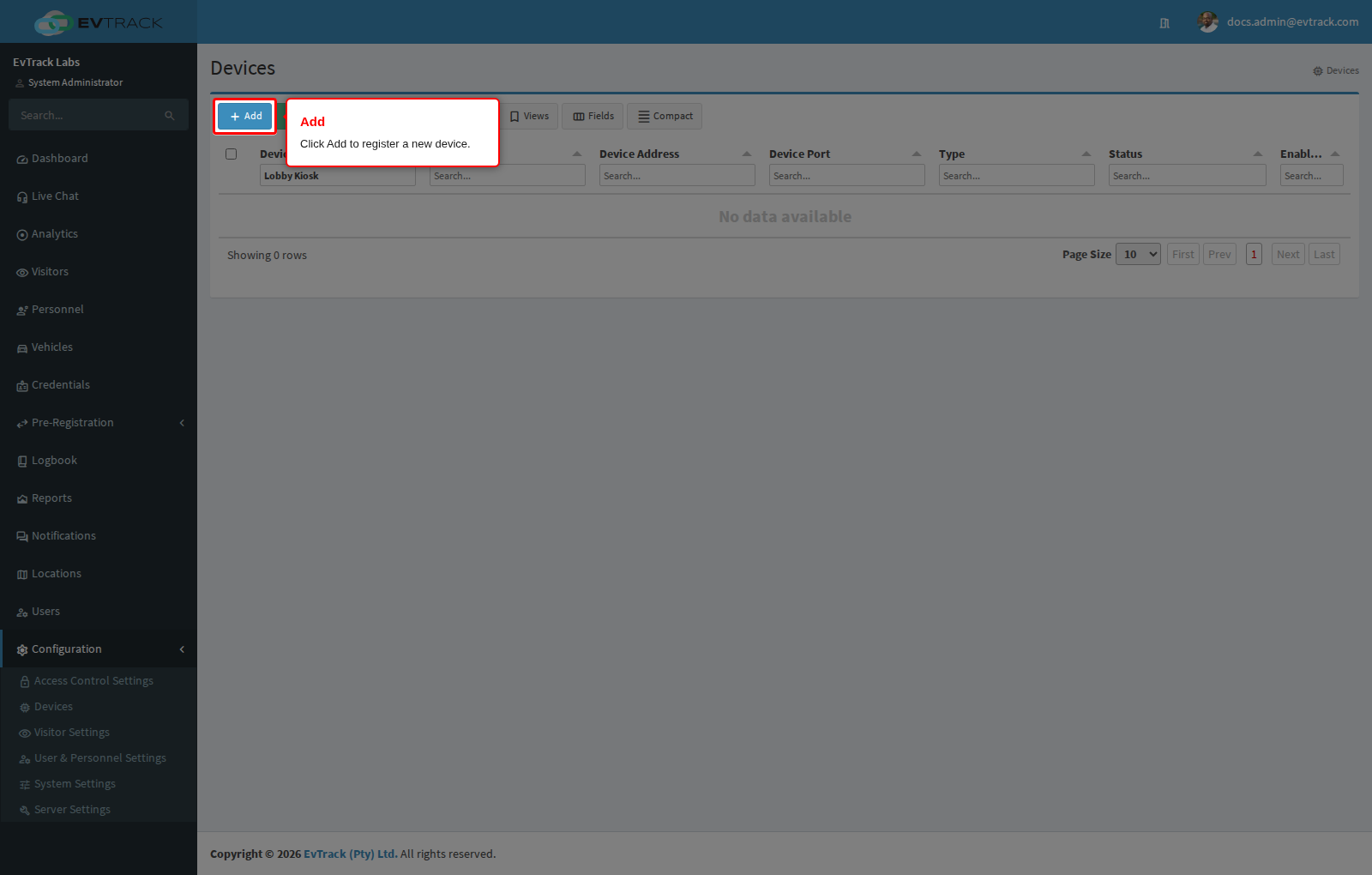Click the Add device button
The width and height of the screenshot is (1372, 875).
[x=245, y=116]
